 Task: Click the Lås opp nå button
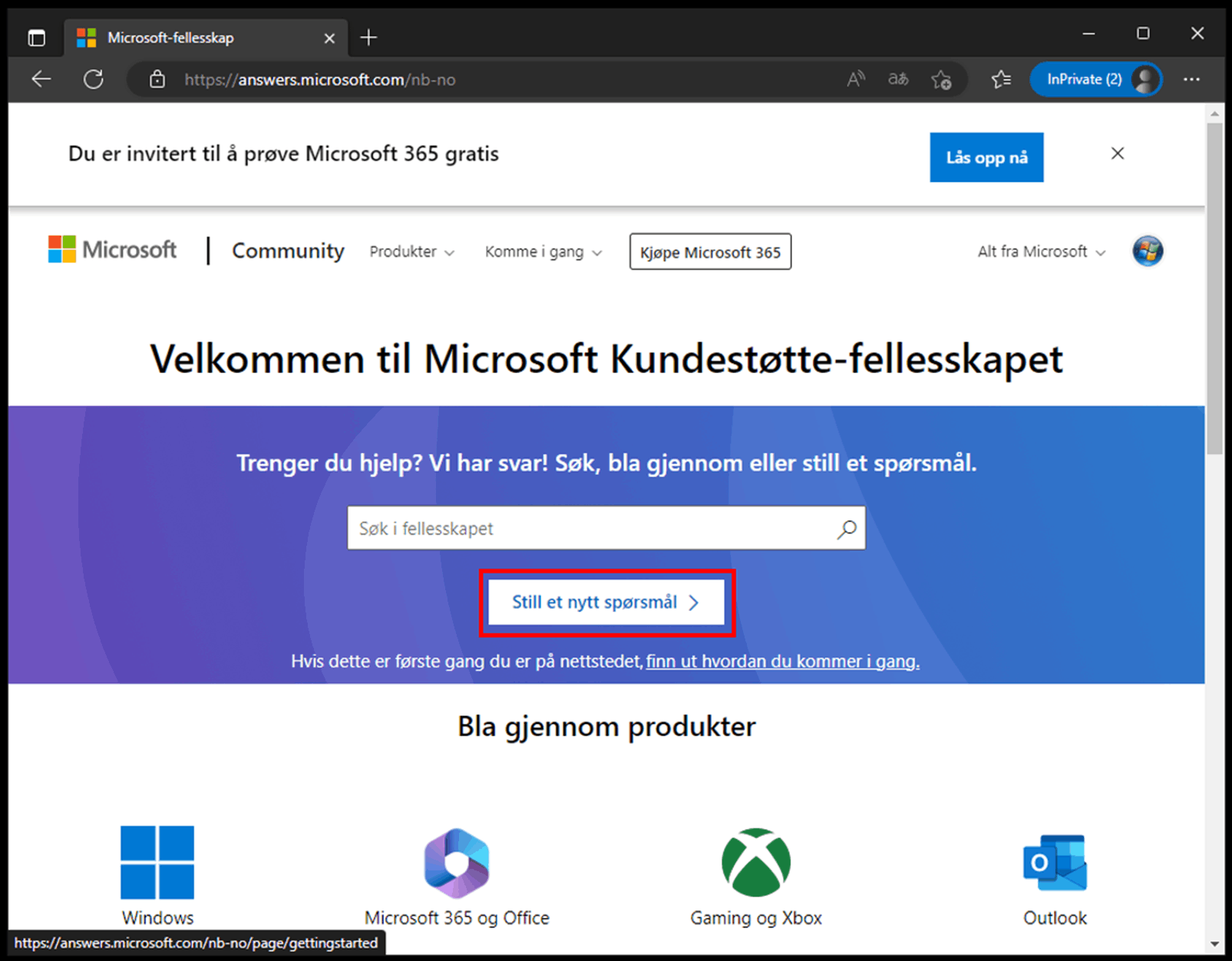coord(986,157)
